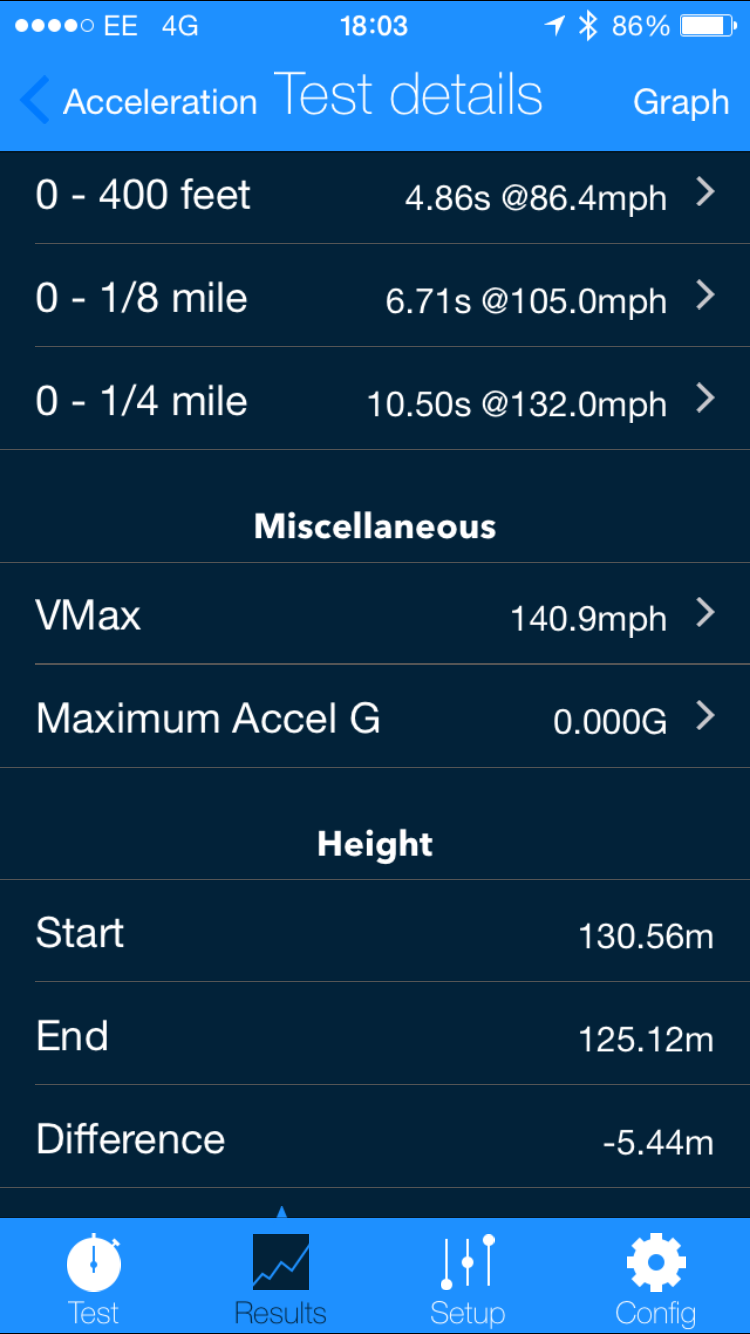This screenshot has height=1334, width=750.
Task: Tap the Test stopwatch icon
Action: click(x=94, y=1264)
